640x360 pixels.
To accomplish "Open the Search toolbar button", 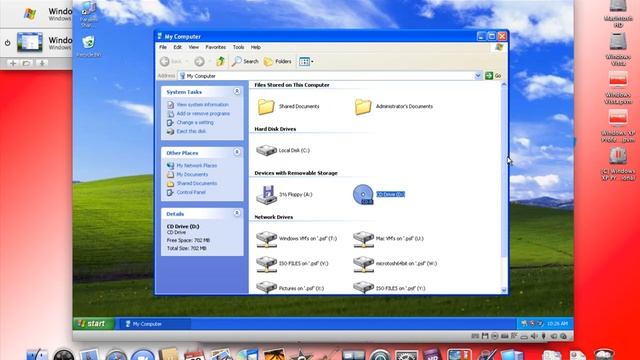I will coord(245,62).
